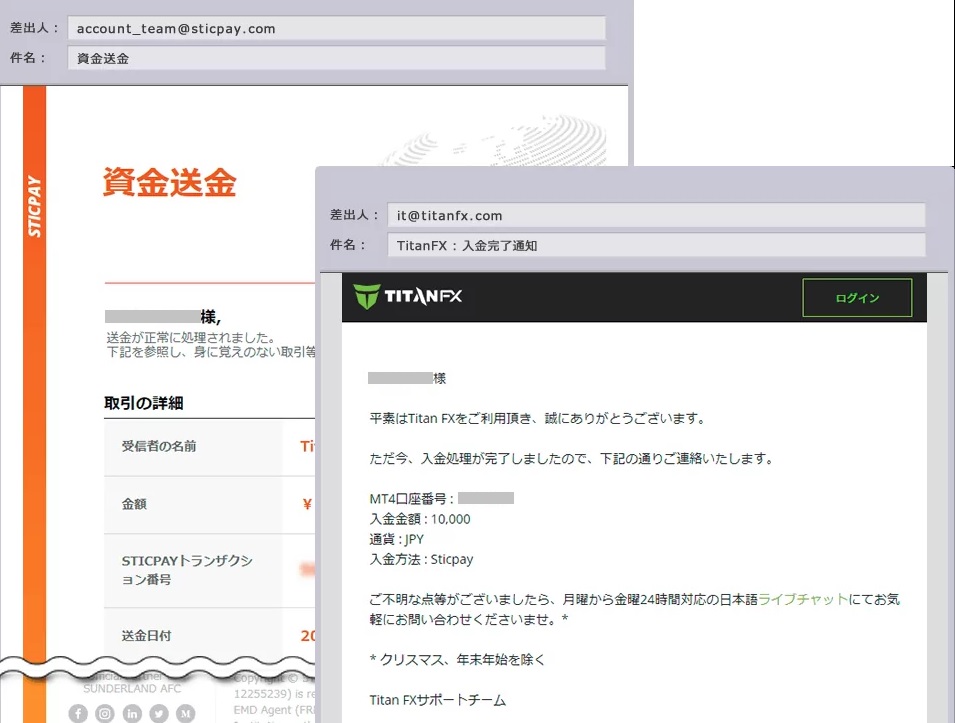Open the ライブチャット link
The height and width of the screenshot is (723, 955).
pyautogui.click(x=803, y=599)
